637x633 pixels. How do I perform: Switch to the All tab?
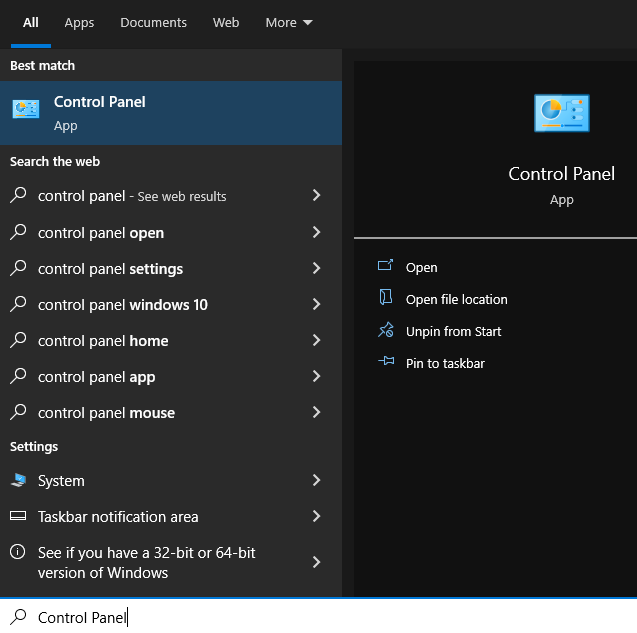31,23
